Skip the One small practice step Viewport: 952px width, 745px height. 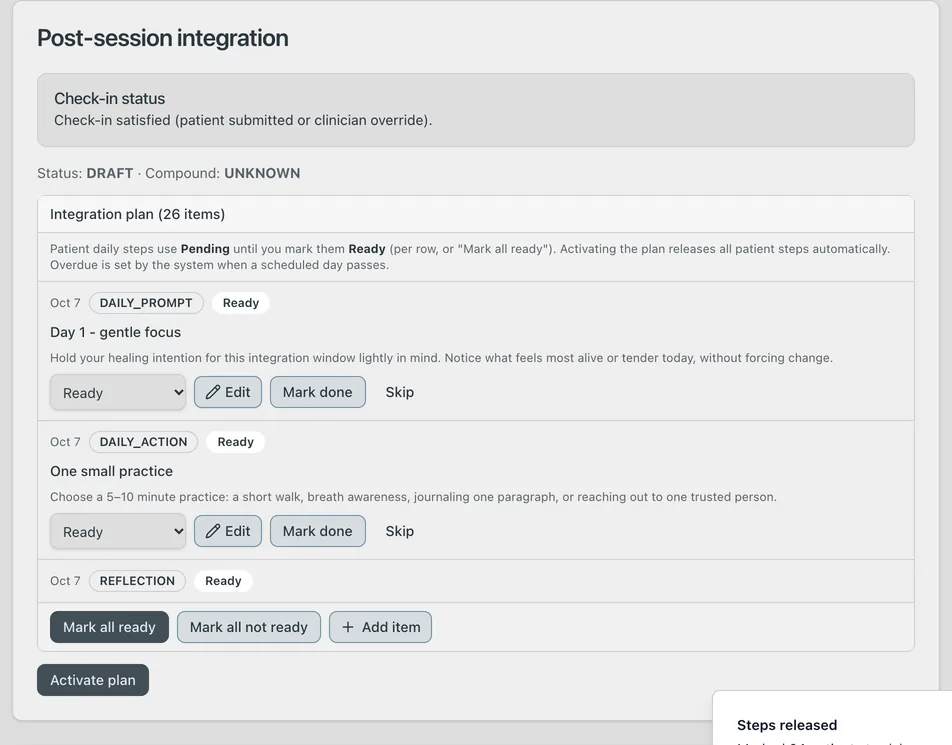(400, 531)
